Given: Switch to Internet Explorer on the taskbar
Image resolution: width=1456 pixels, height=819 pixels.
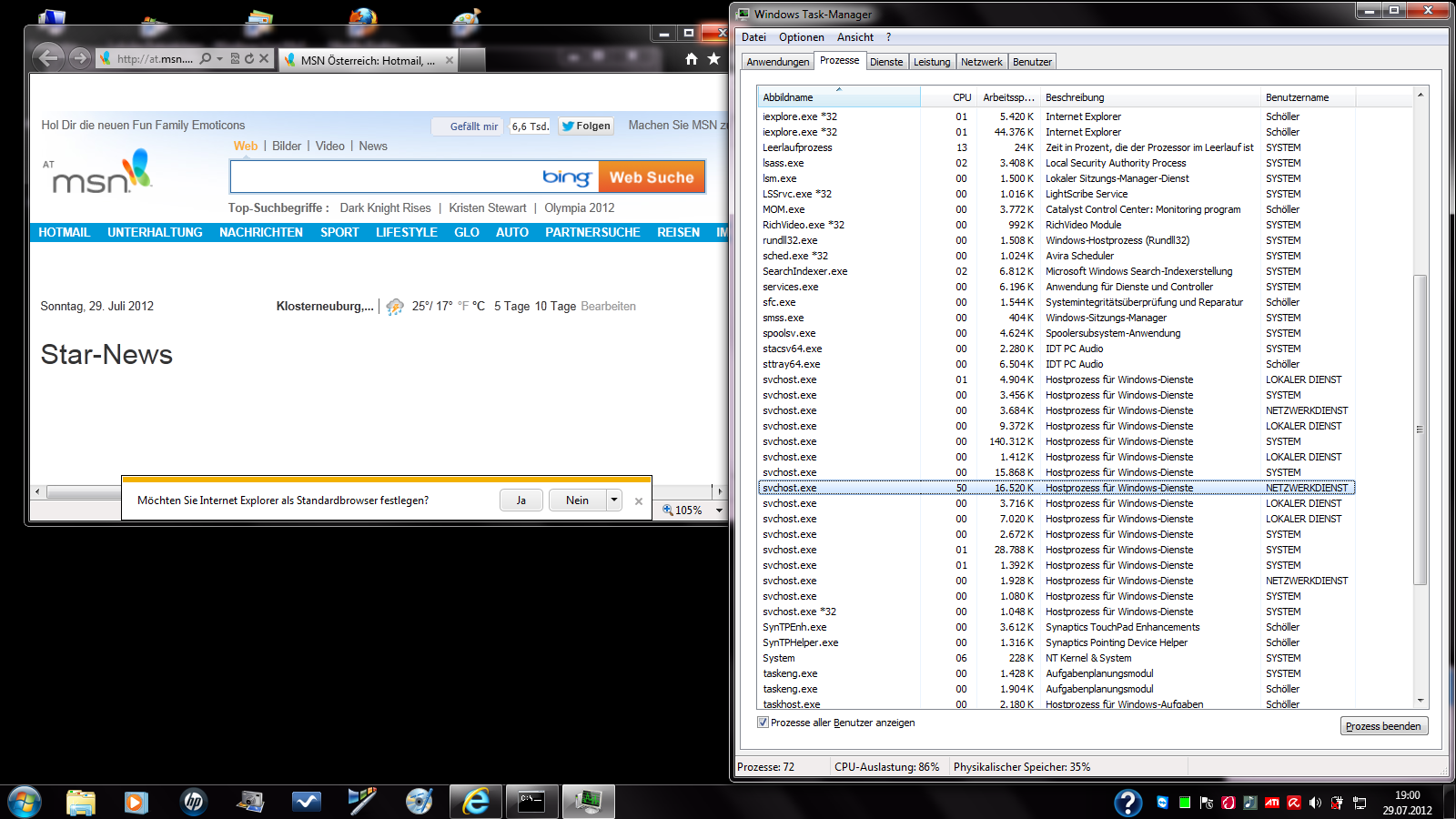Looking at the screenshot, I should click(476, 802).
